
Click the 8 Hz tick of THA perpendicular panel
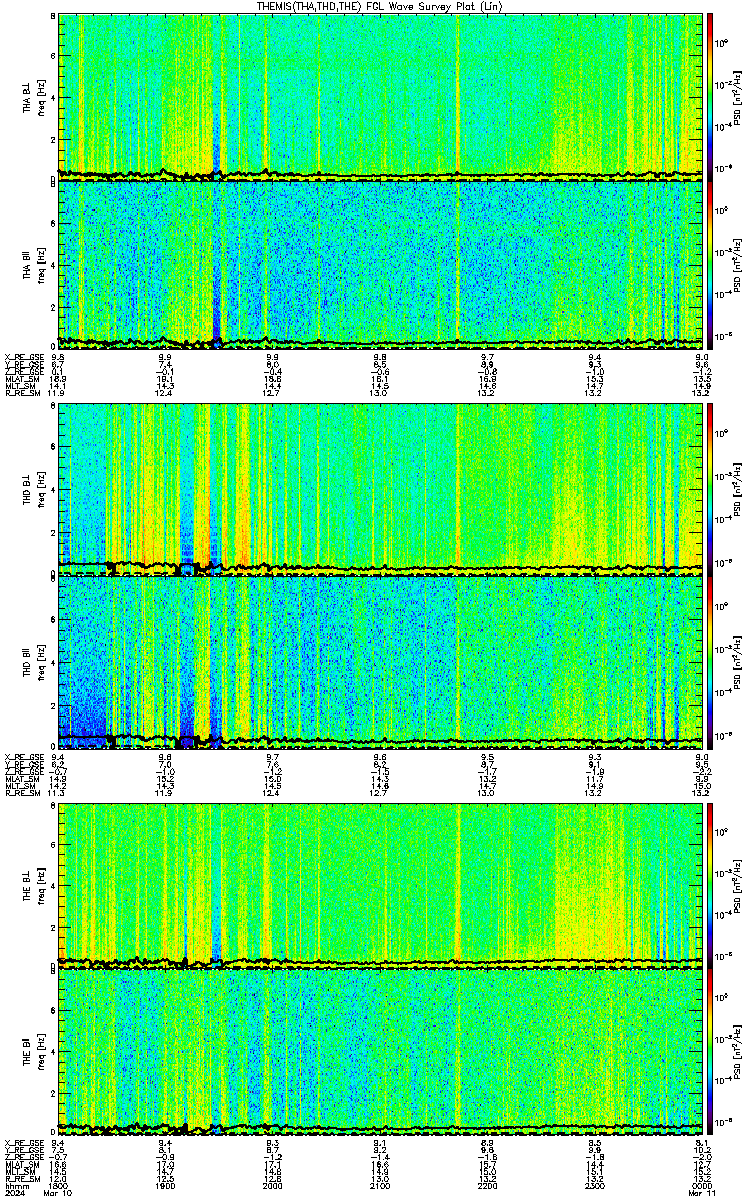[x=52, y=18]
